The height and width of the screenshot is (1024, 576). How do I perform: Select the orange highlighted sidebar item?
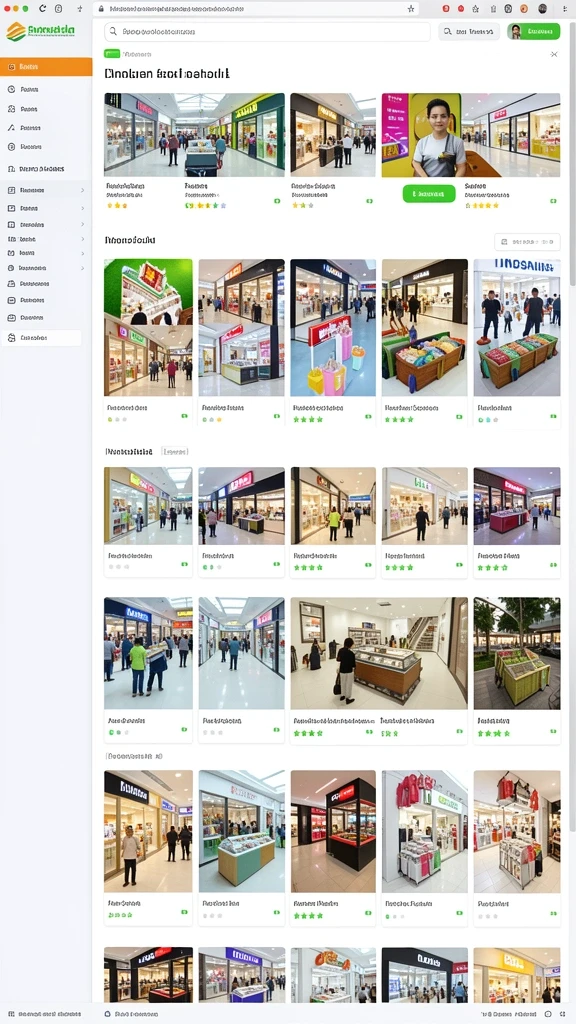[46, 67]
